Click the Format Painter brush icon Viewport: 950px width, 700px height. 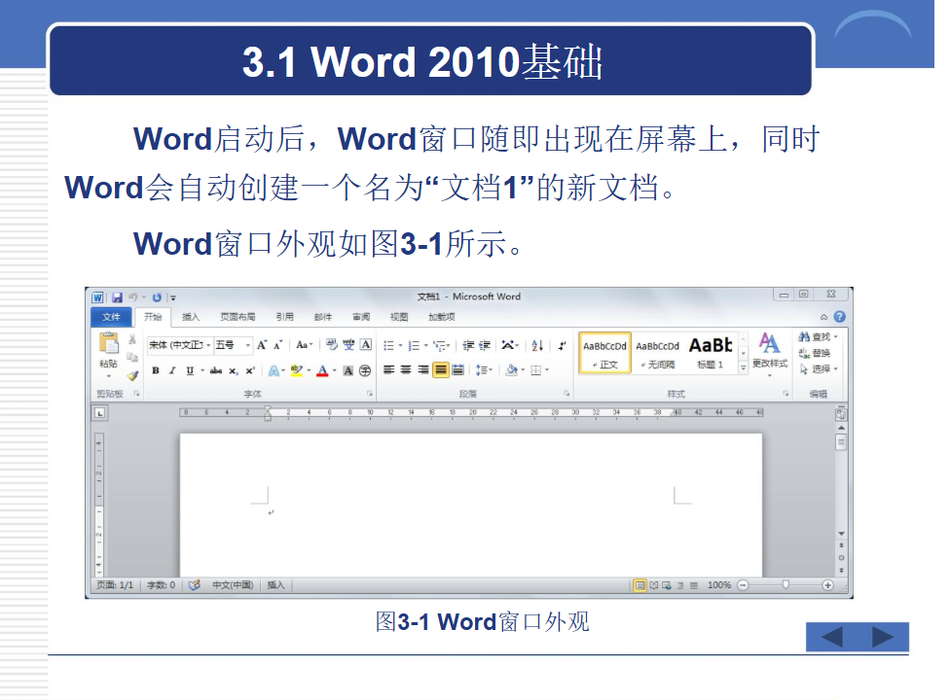(132, 376)
